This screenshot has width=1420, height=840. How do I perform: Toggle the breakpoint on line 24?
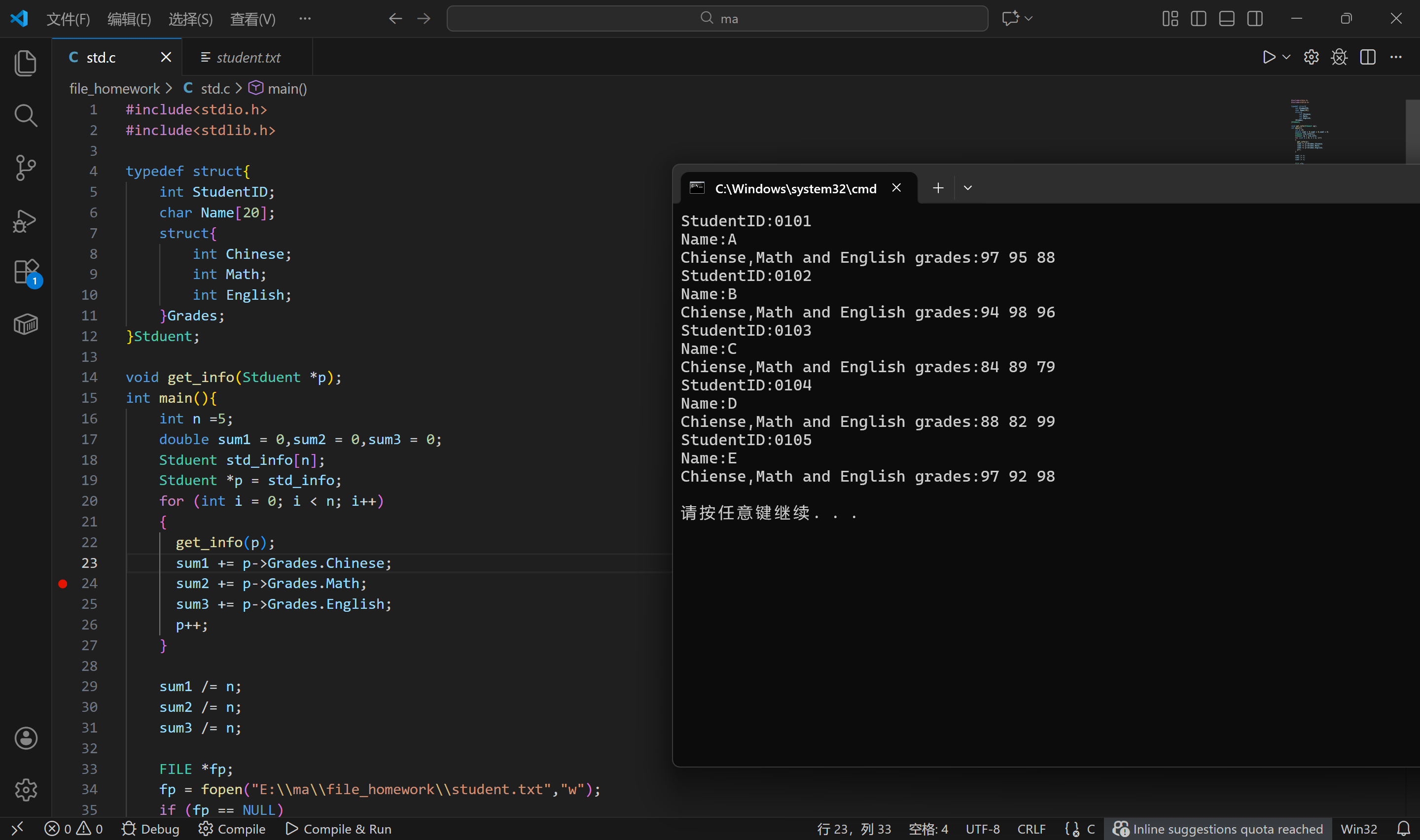click(63, 584)
